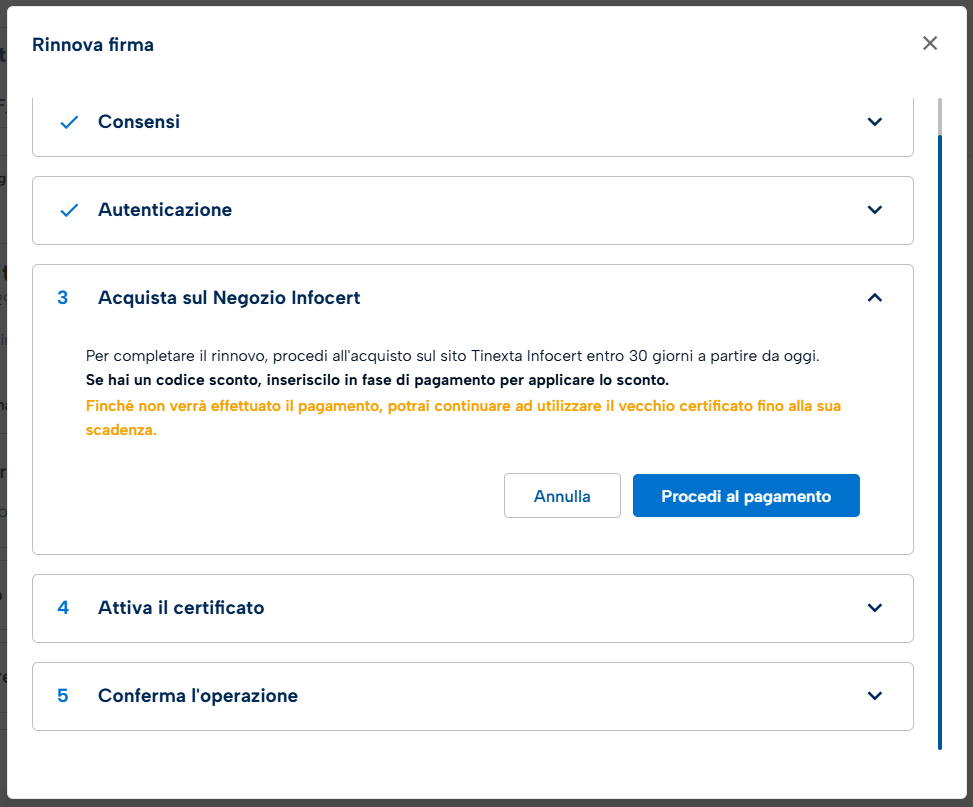This screenshot has height=807, width=973.
Task: Select the Acquista sul Negozio Infocert heading
Action: (229, 298)
